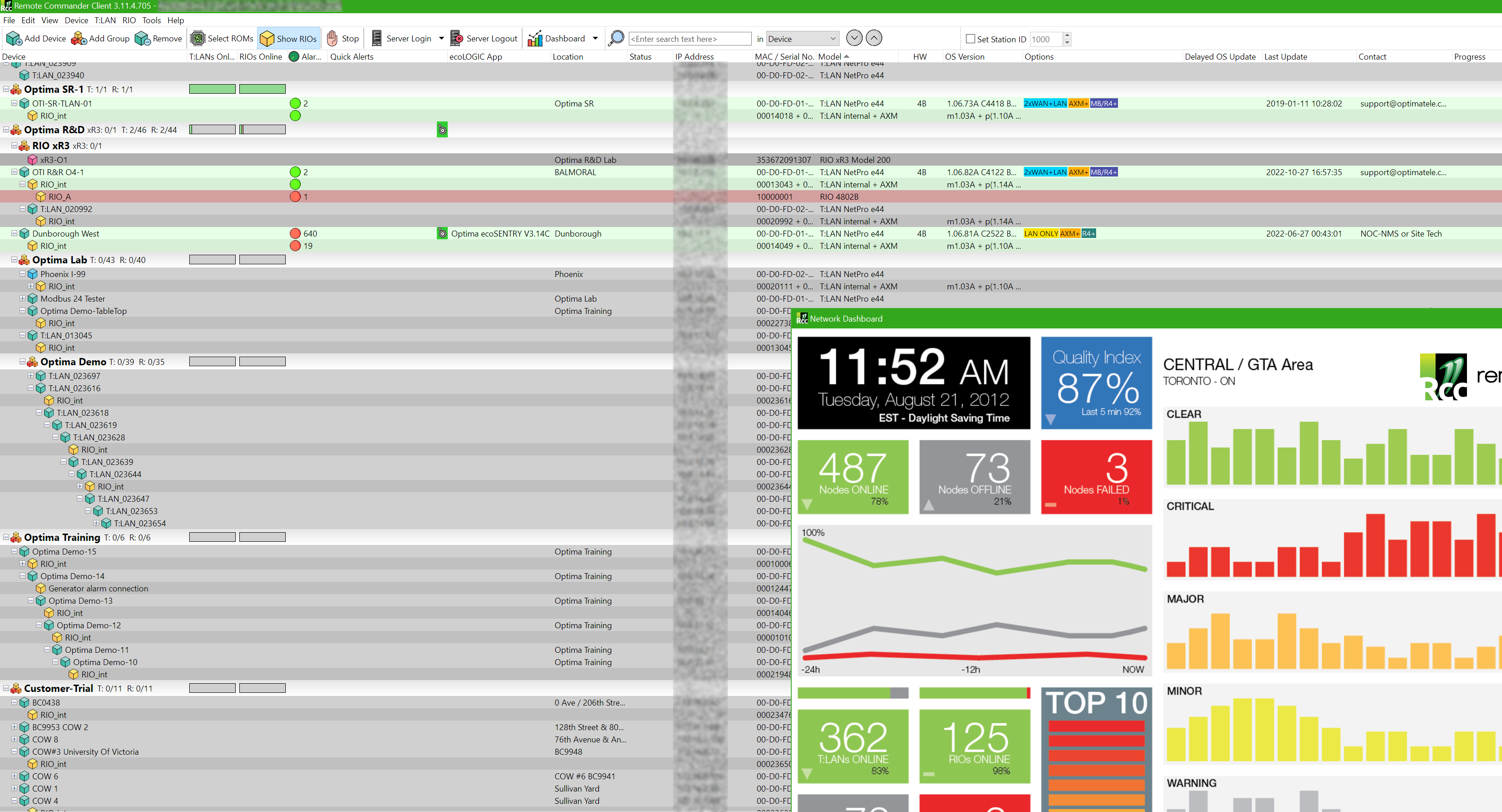
Task: Expand the T:LAN_023697 node
Action: 30,375
